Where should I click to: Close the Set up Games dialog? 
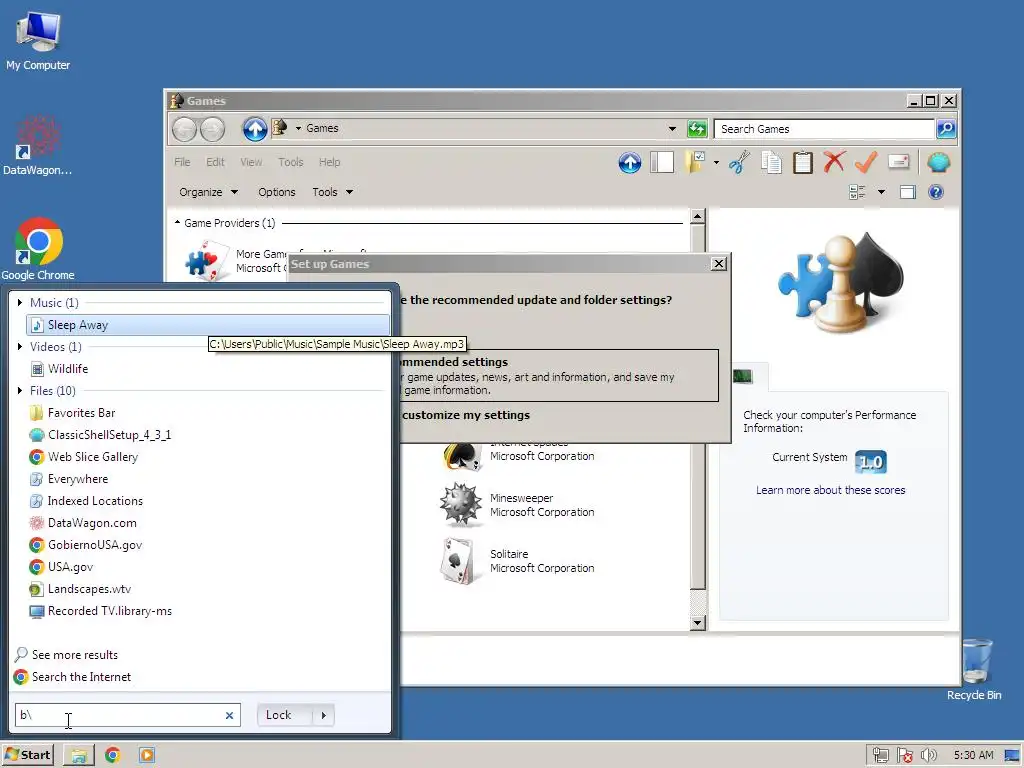pos(718,263)
